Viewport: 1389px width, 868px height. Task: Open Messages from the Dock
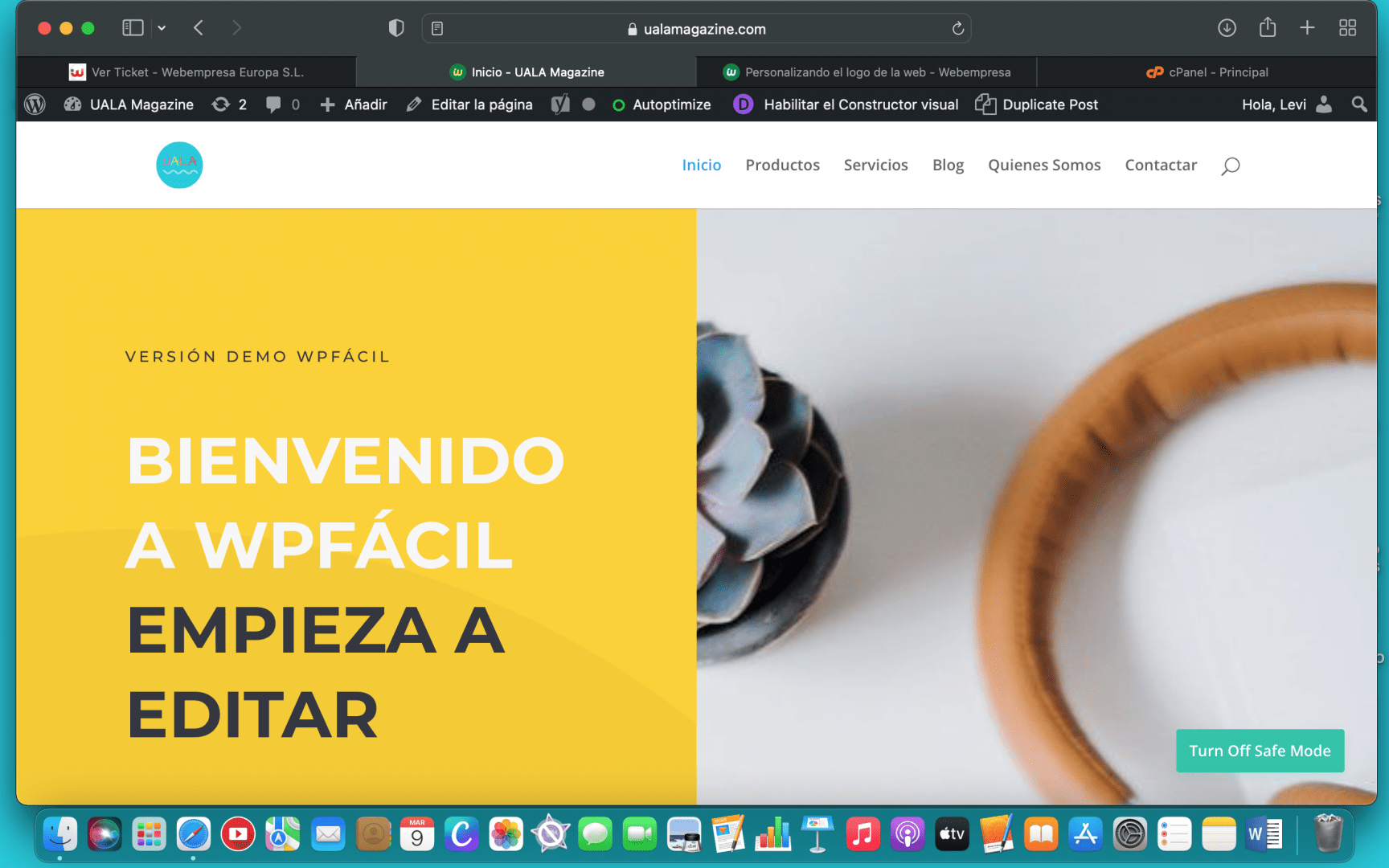pos(596,834)
